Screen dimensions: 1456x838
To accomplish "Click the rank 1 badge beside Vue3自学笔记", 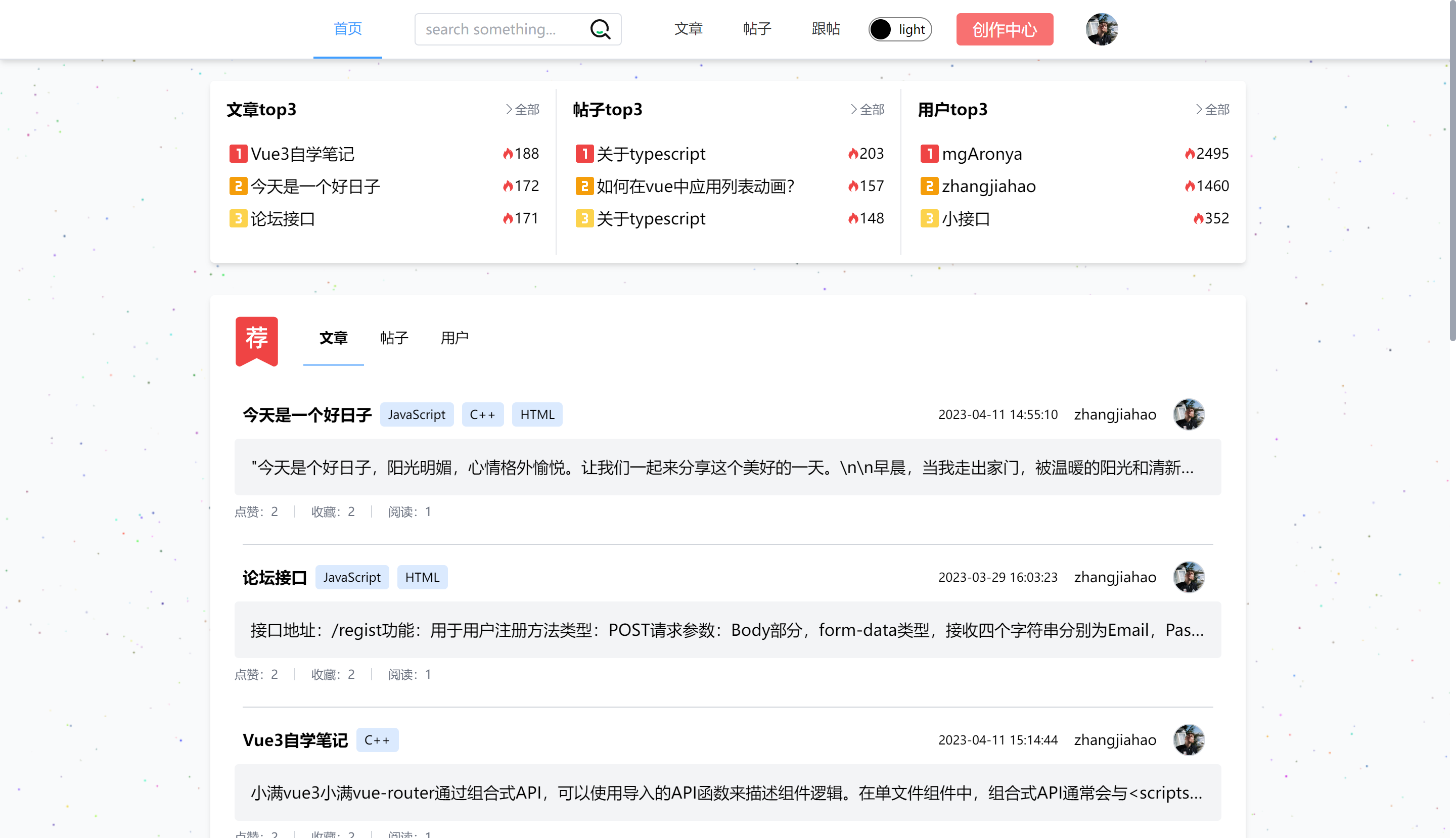I will pyautogui.click(x=238, y=154).
